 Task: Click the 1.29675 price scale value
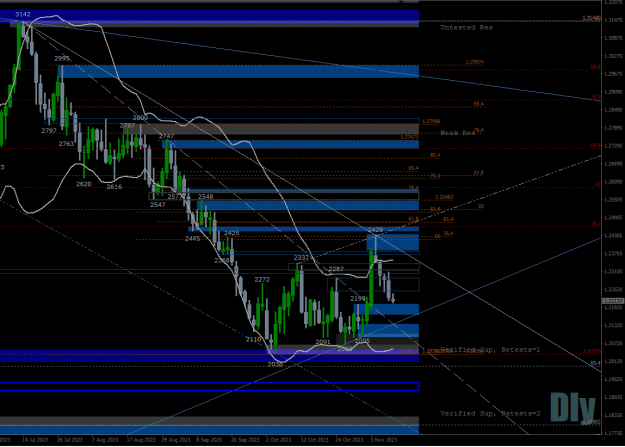613,74
